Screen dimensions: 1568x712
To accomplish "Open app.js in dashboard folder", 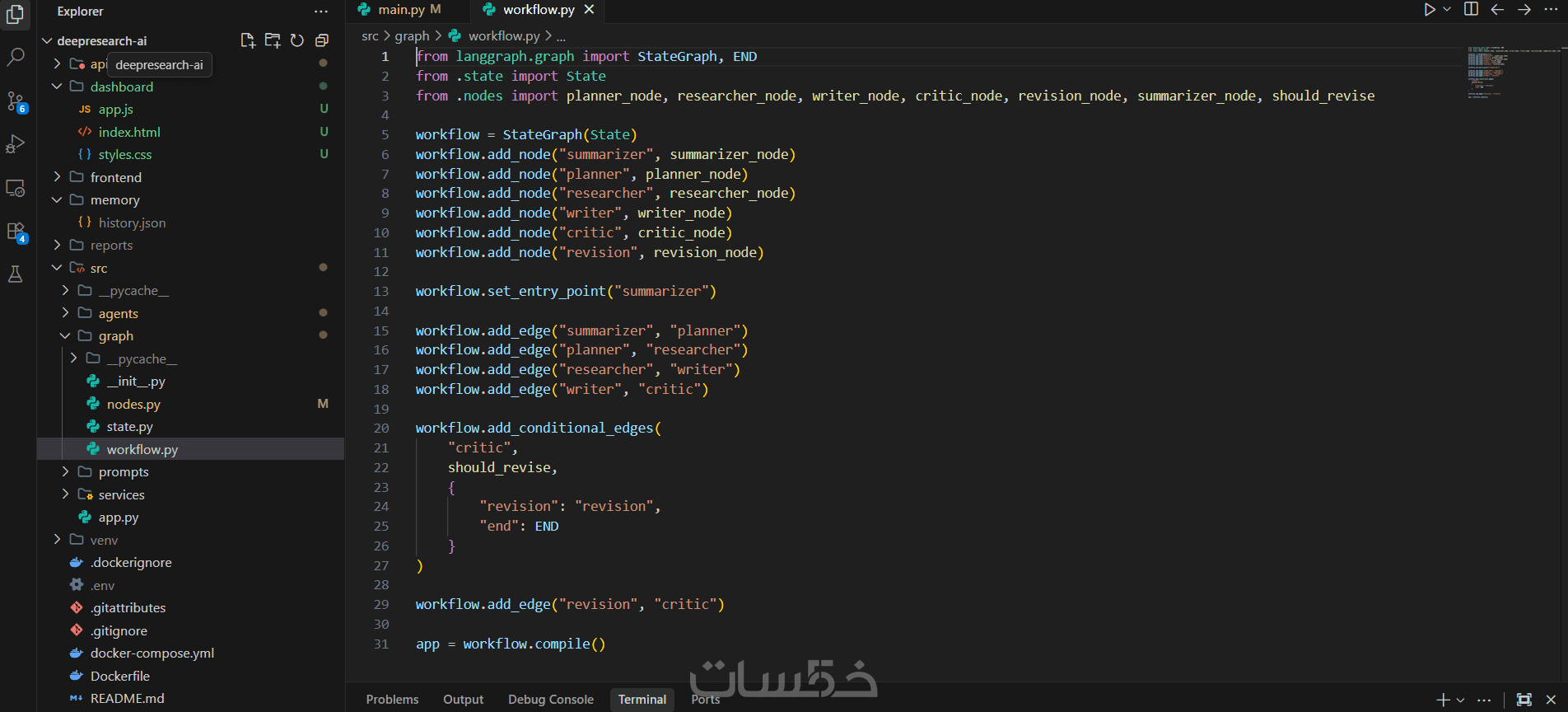I will [x=190, y=110].
